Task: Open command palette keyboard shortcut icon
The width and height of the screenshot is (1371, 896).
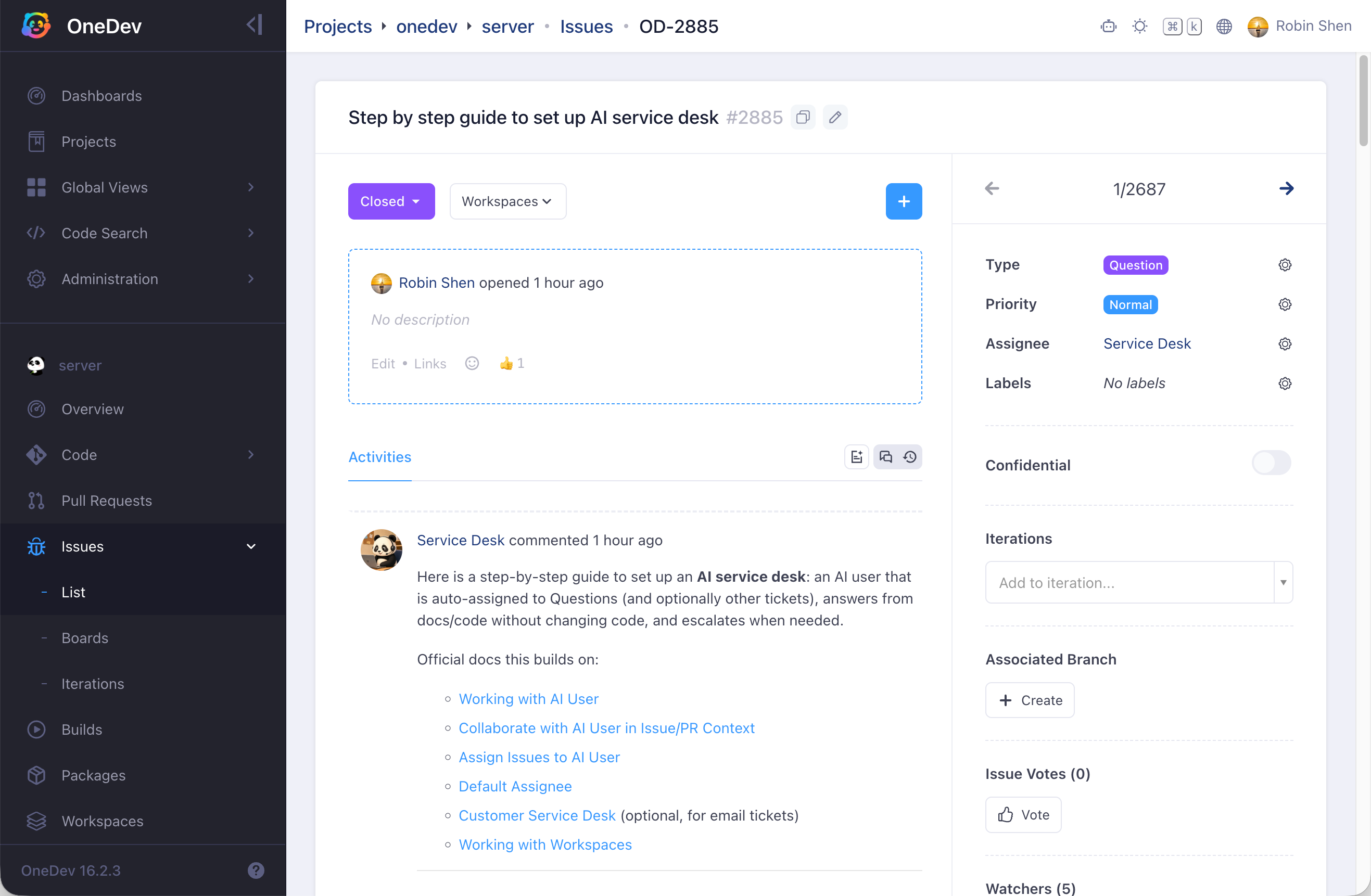Action: (x=1182, y=27)
